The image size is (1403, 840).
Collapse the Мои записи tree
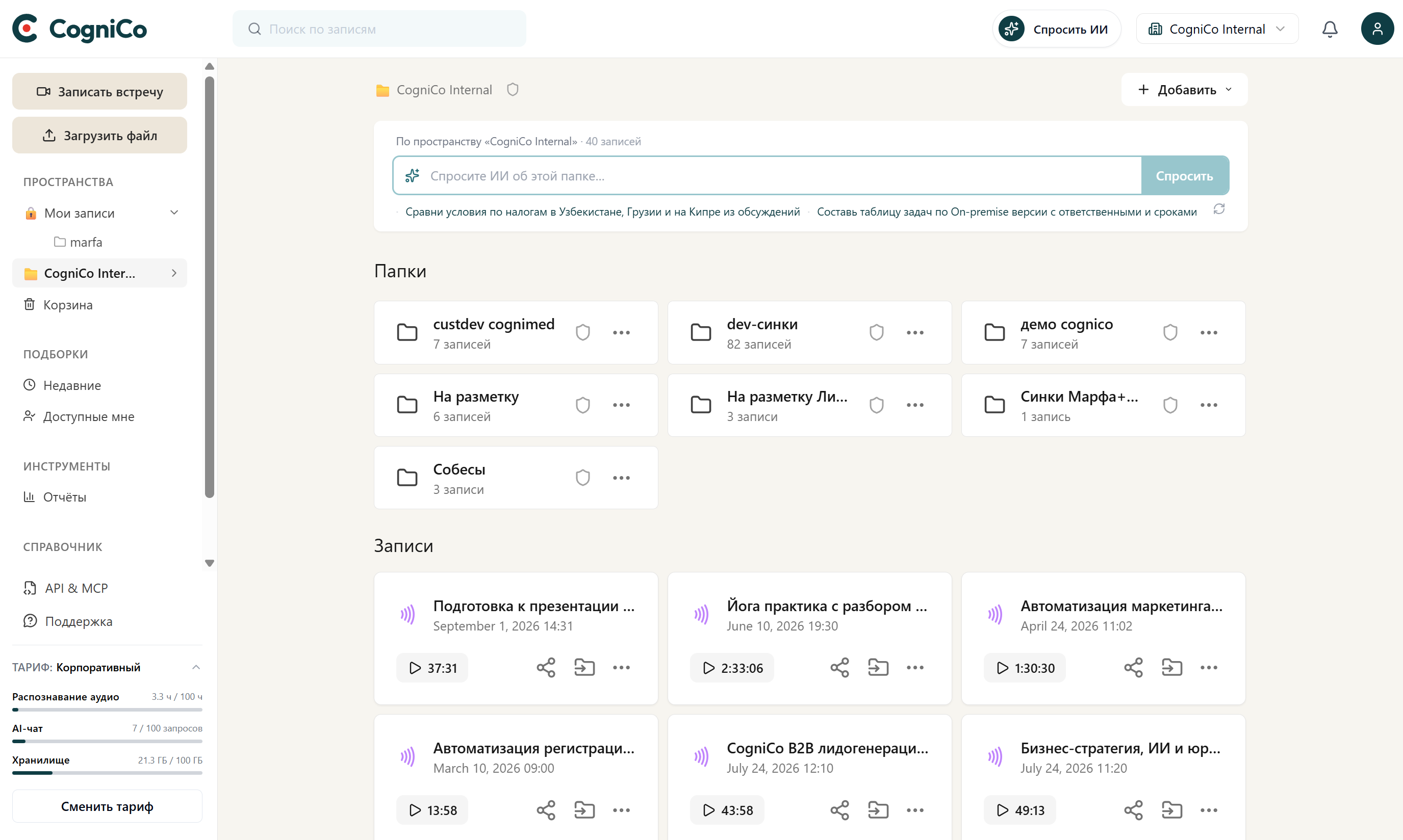[x=174, y=212]
